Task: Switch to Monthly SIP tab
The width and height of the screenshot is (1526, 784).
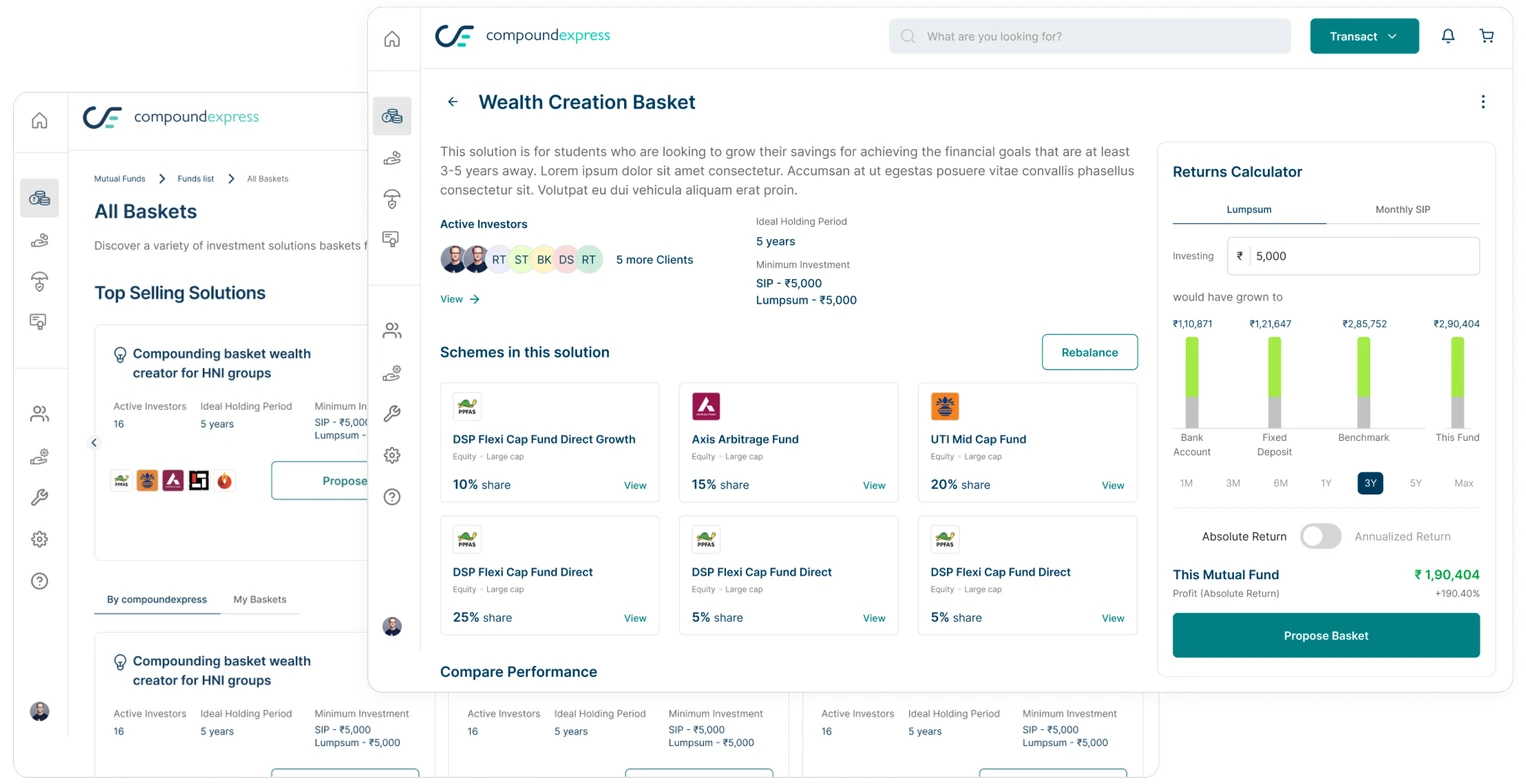Action: click(x=1402, y=210)
